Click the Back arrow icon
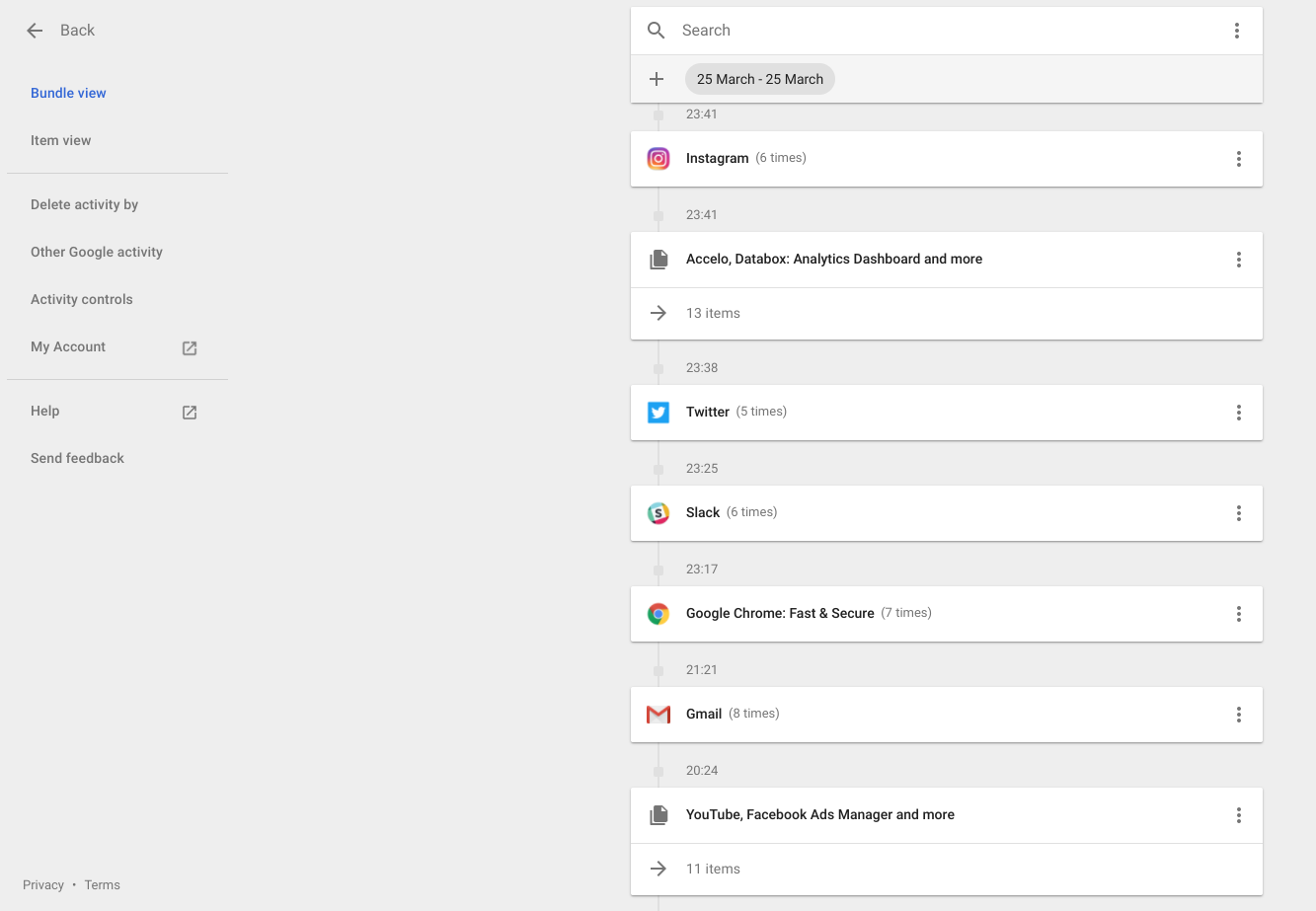 click(x=35, y=31)
